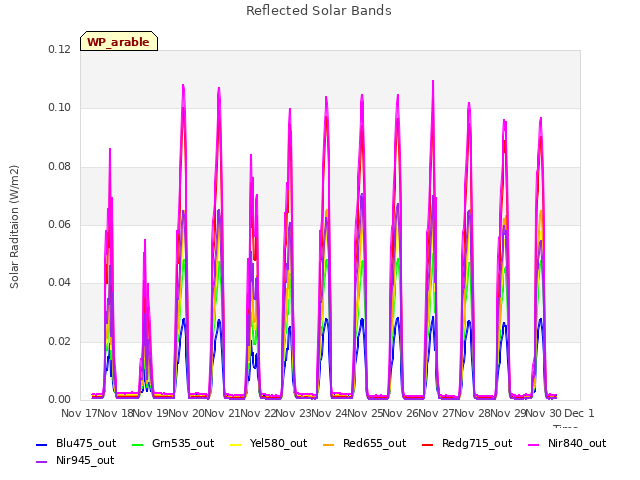Toggle the Blu475_out legend entry
The height and width of the screenshot is (480, 640).
[x=76, y=444]
